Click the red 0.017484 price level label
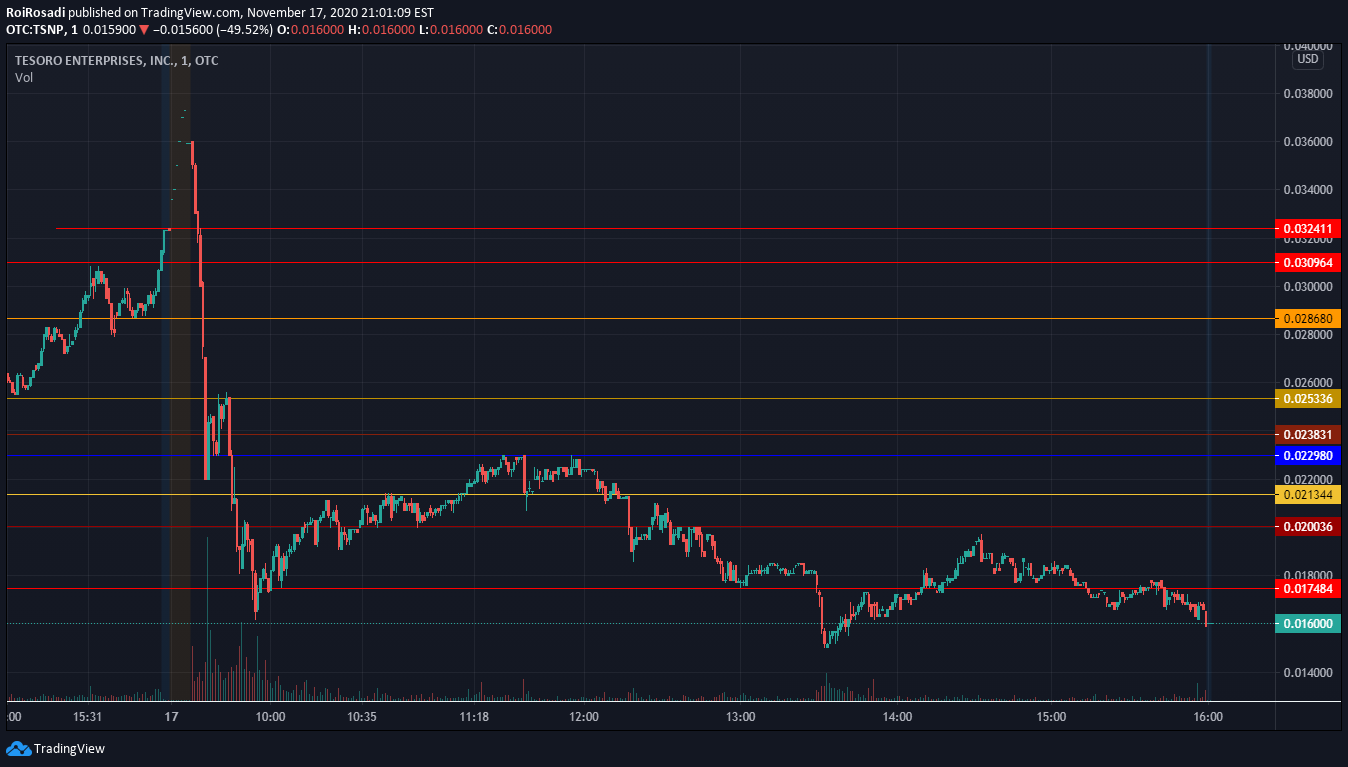The height and width of the screenshot is (767, 1348). (x=1309, y=589)
